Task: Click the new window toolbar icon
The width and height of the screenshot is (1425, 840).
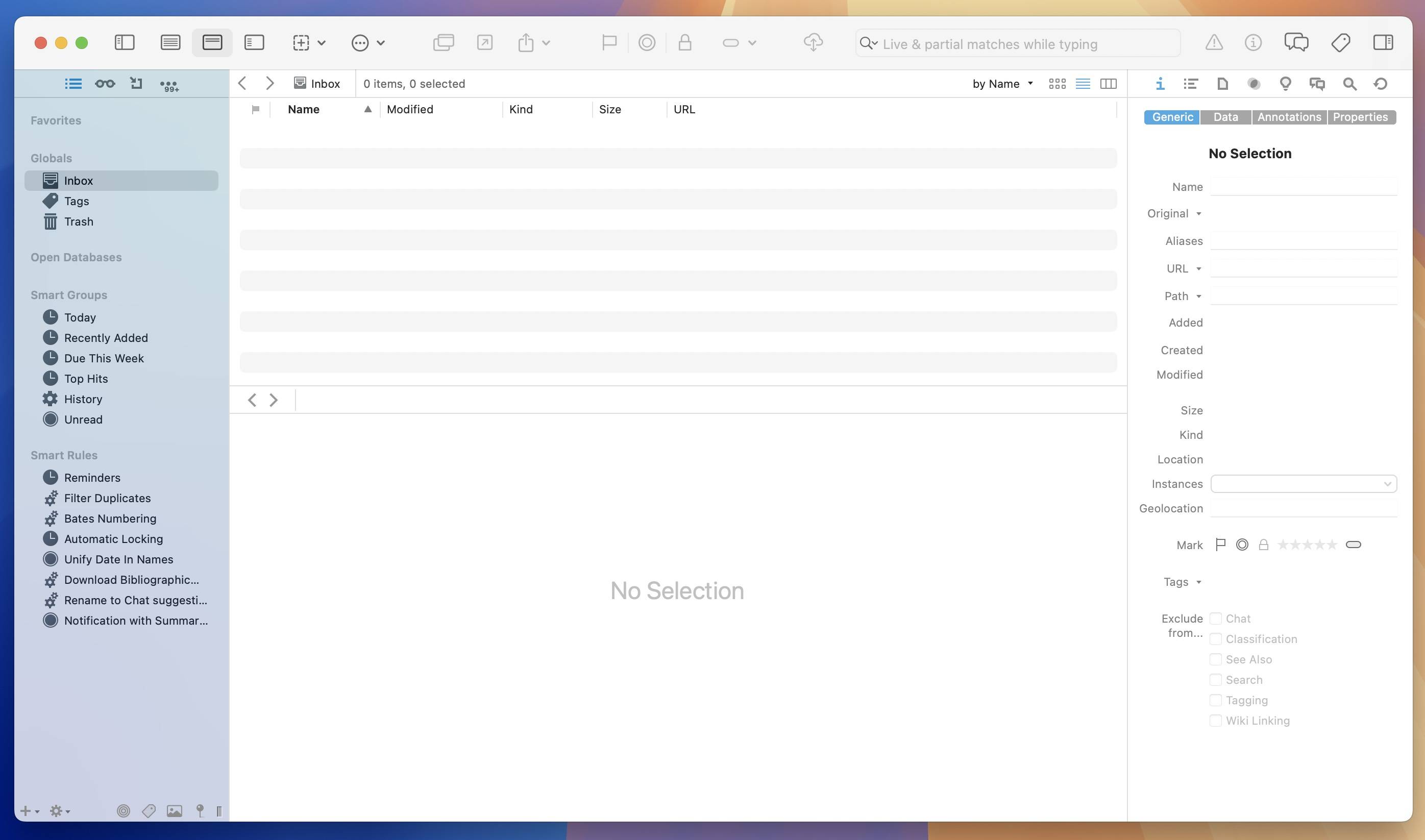Action: [x=444, y=42]
